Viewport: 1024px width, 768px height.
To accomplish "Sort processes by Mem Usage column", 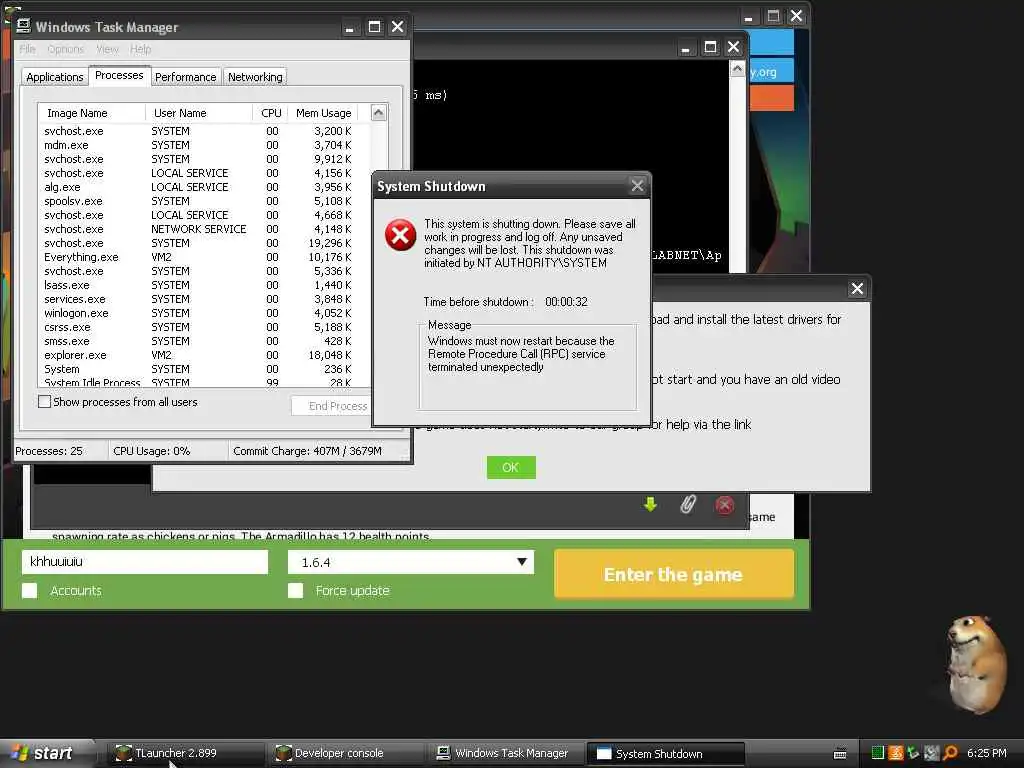I will pyautogui.click(x=324, y=112).
